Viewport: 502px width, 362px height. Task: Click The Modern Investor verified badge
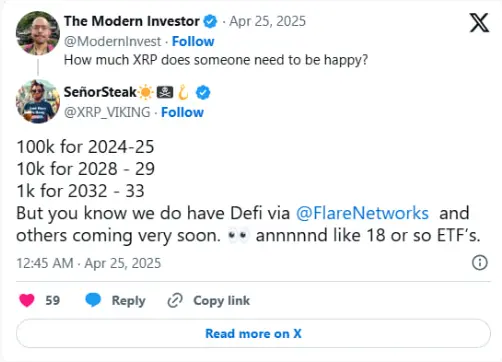point(210,22)
